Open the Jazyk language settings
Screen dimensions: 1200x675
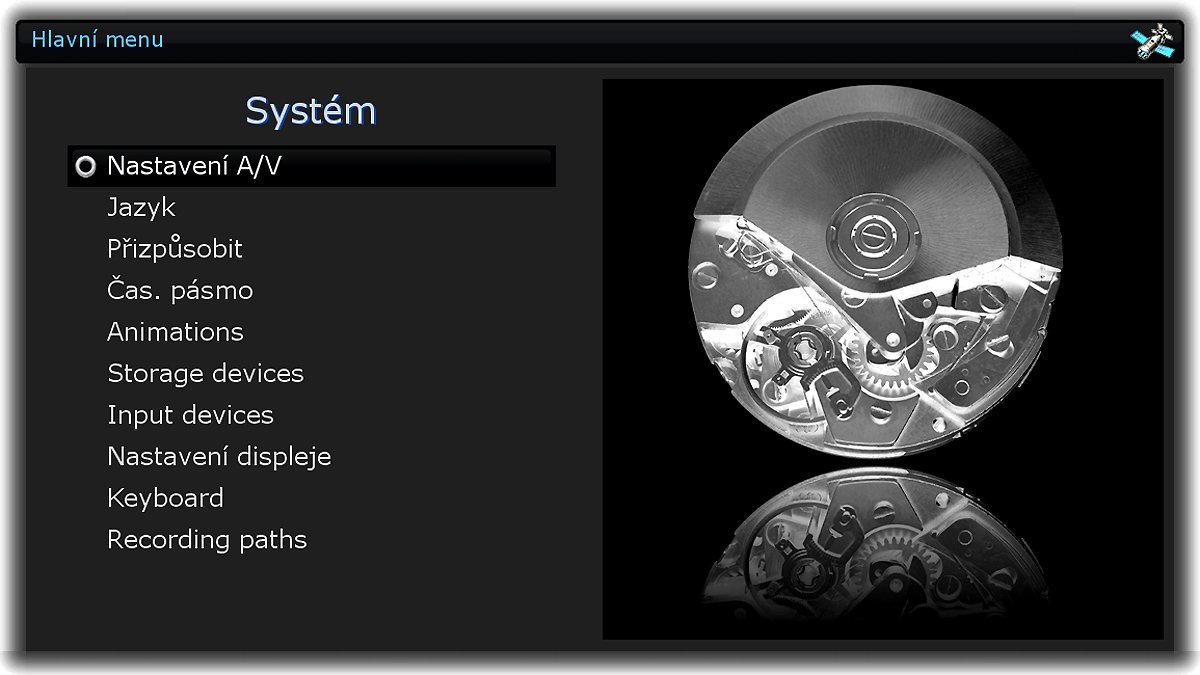141,208
